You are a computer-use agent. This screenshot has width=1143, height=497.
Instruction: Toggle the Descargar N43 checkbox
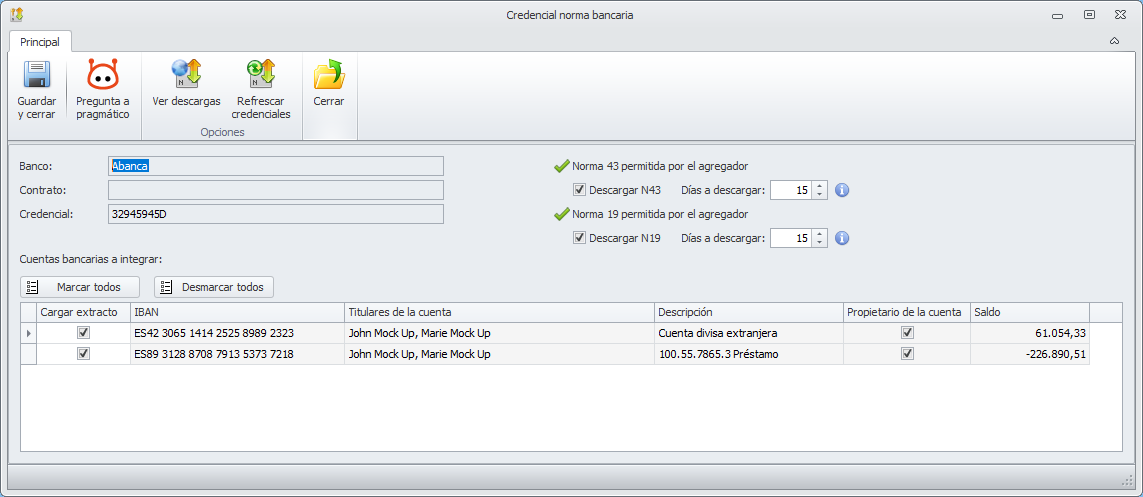point(579,190)
